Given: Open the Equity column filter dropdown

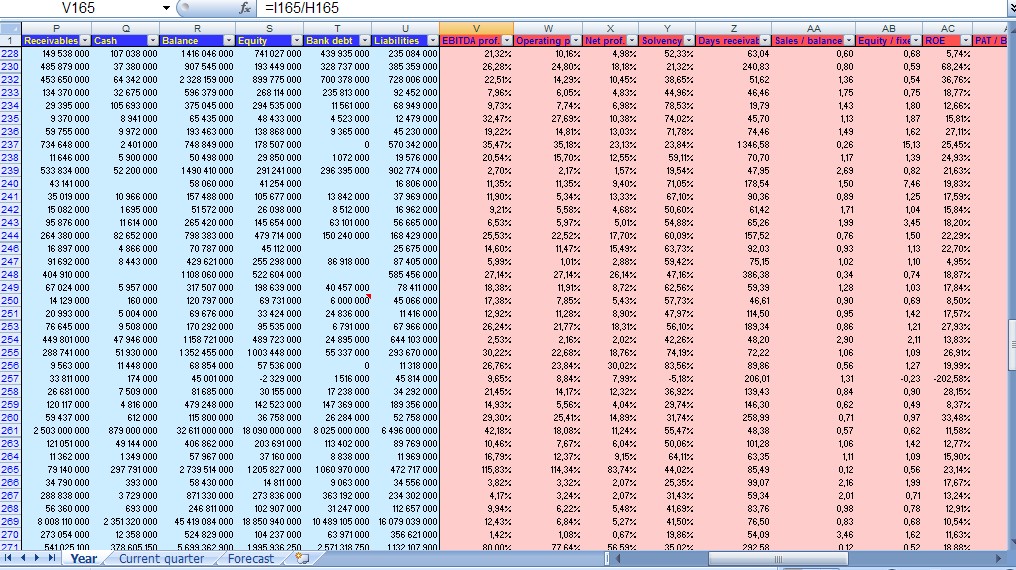Looking at the screenshot, I should point(296,40).
